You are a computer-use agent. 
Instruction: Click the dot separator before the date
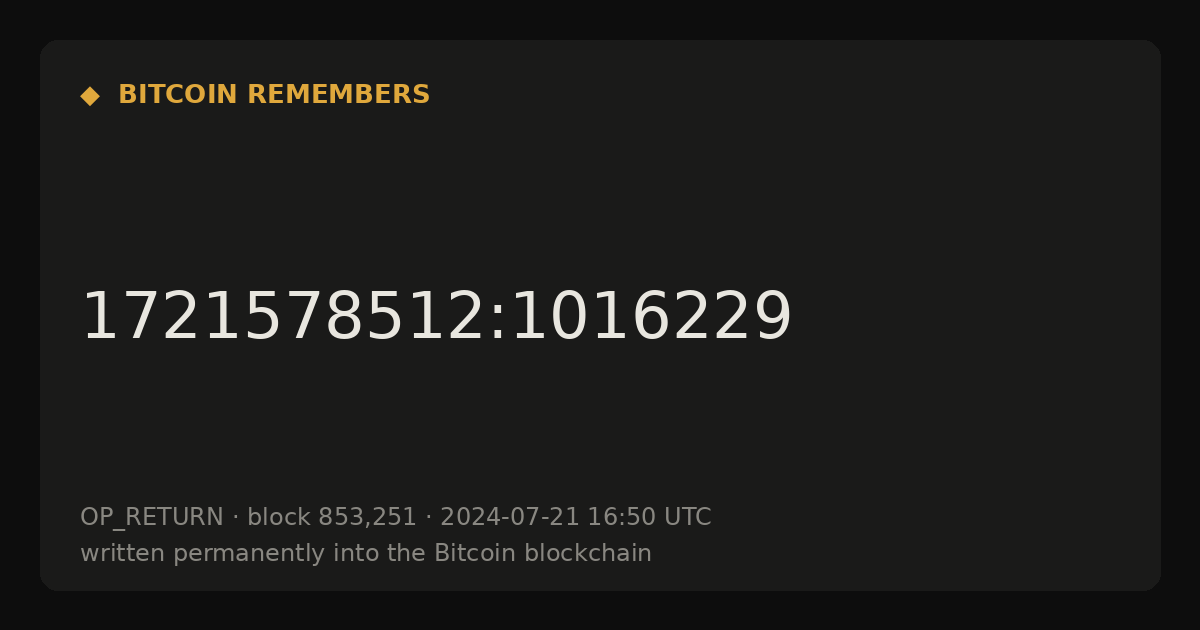[429, 518]
